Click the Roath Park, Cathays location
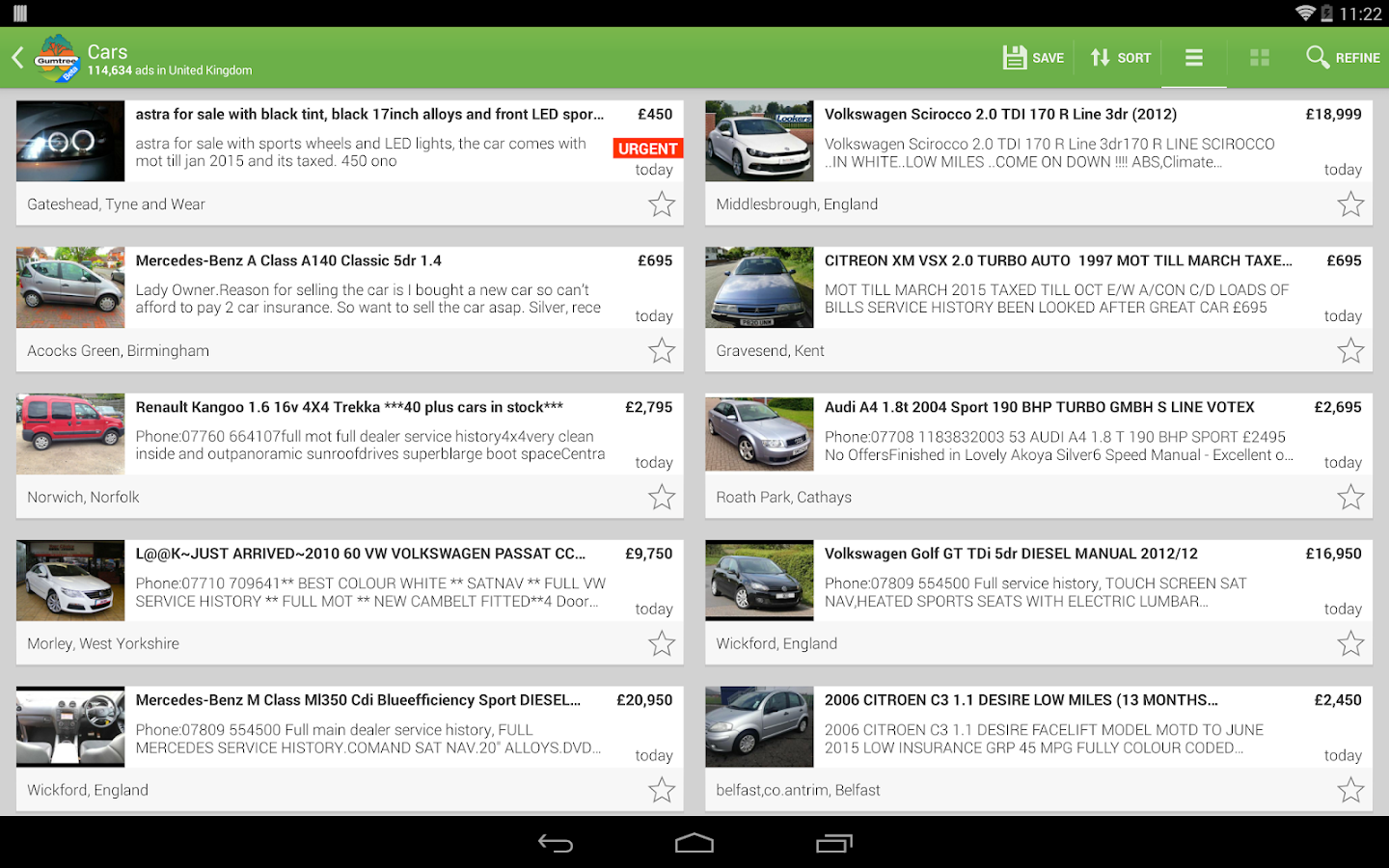The height and width of the screenshot is (868, 1389). click(x=783, y=498)
